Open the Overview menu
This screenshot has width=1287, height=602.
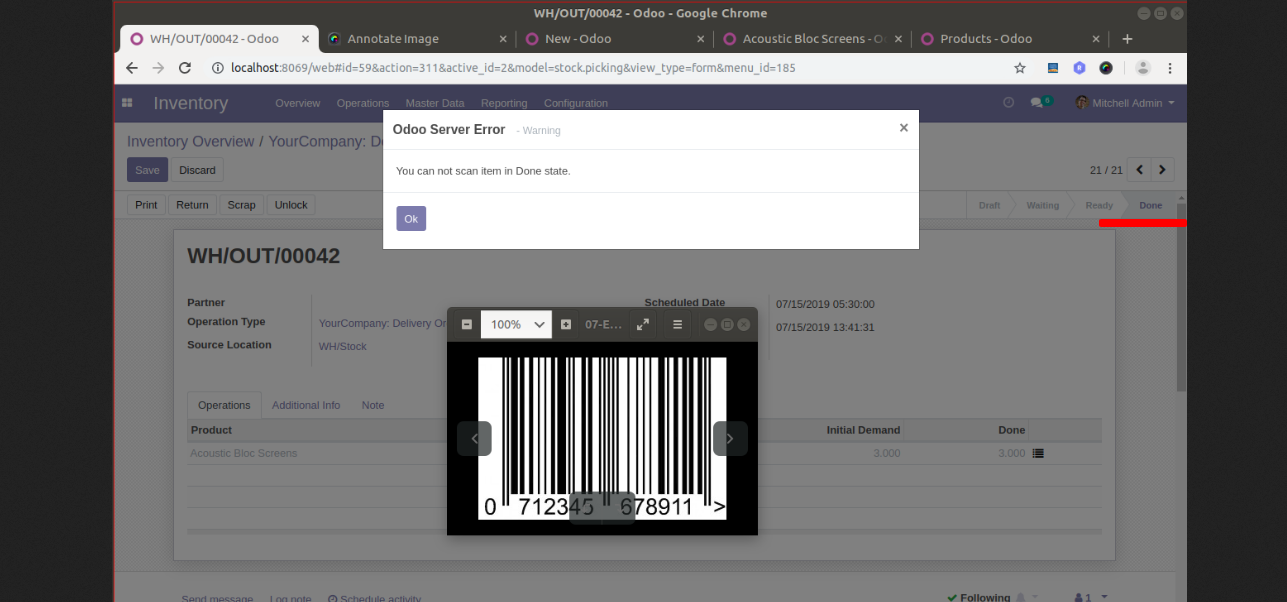click(298, 103)
